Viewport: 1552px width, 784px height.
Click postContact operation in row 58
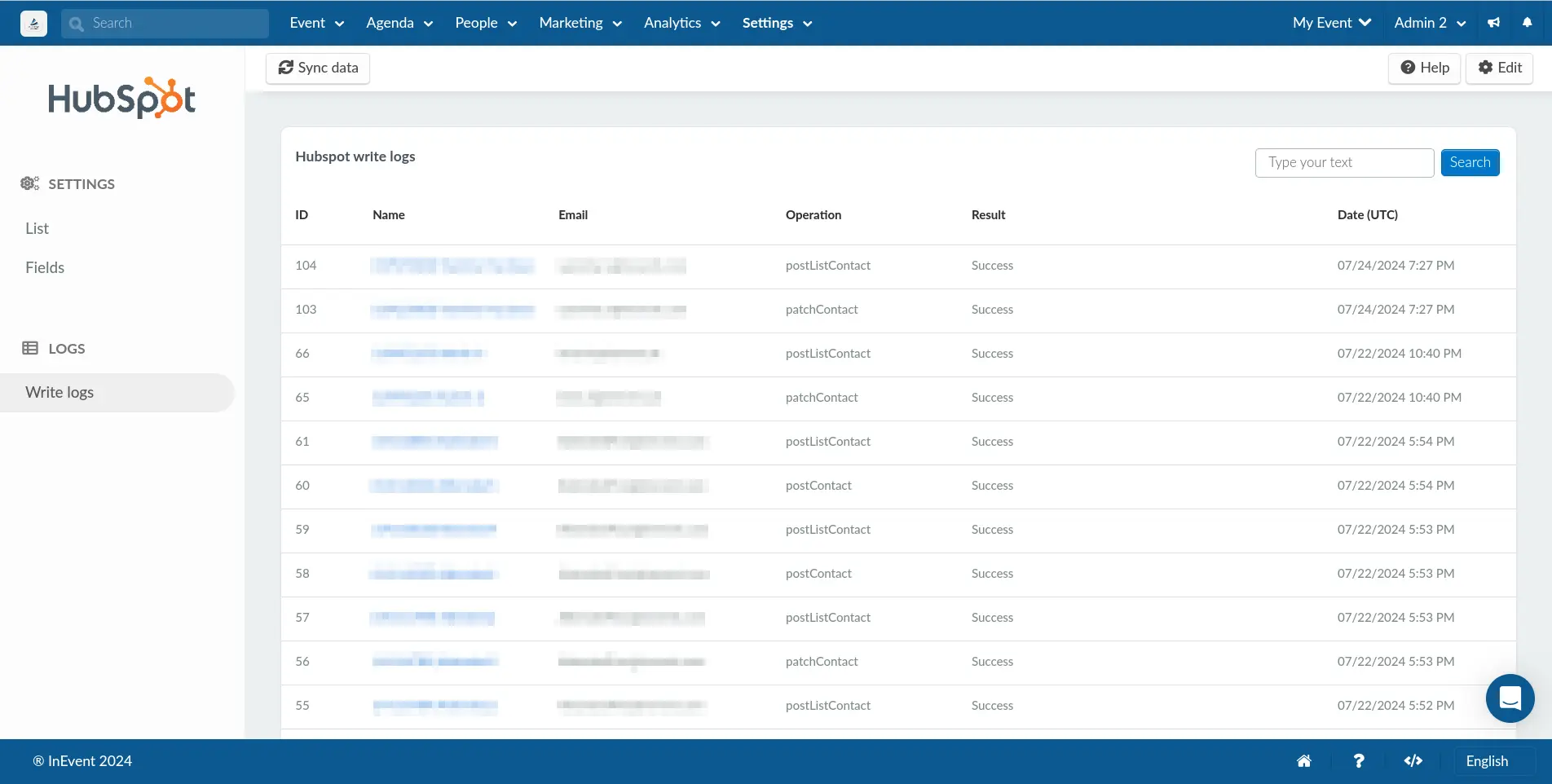[x=818, y=574]
